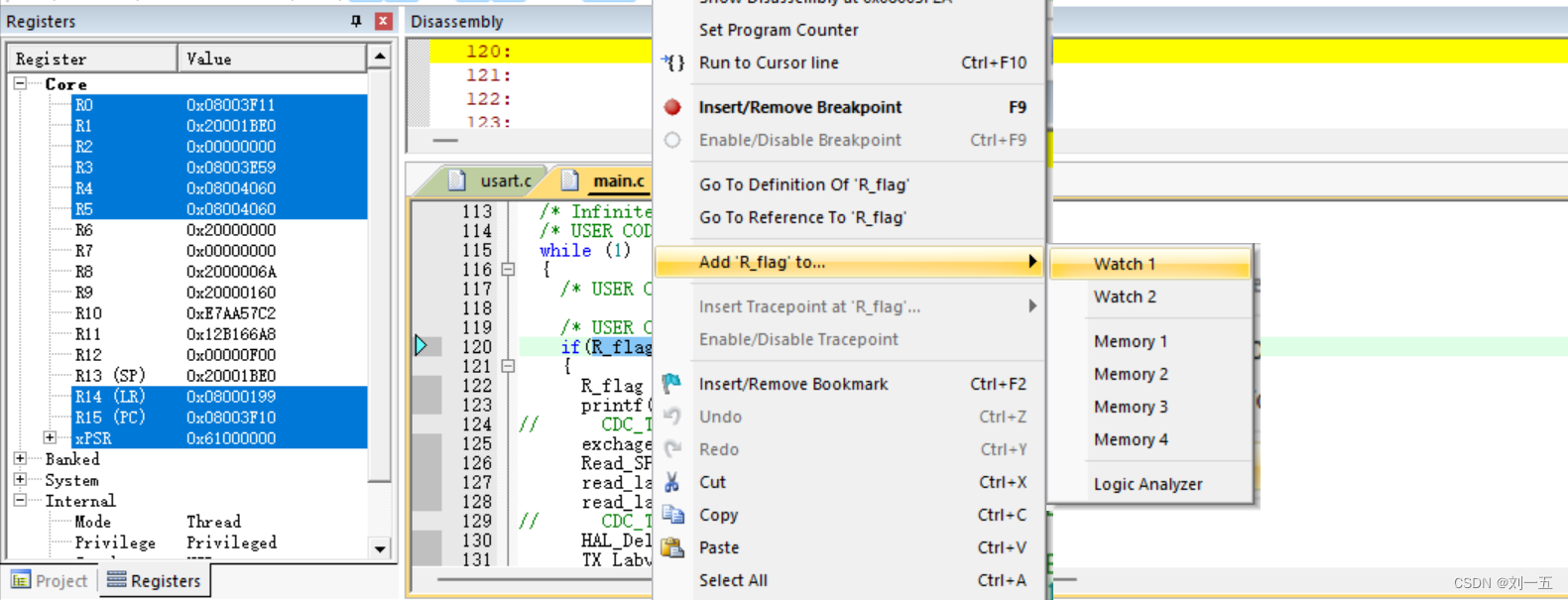Click value 0xE7AA57C2 of R10

[x=231, y=313]
